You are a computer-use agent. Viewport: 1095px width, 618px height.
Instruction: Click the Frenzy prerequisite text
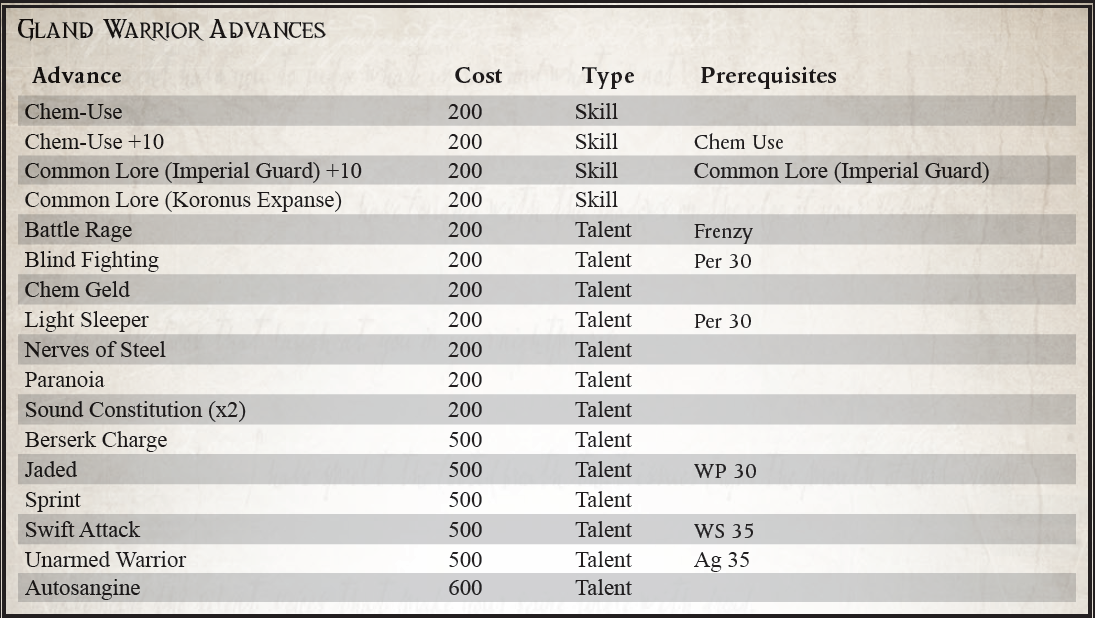723,232
